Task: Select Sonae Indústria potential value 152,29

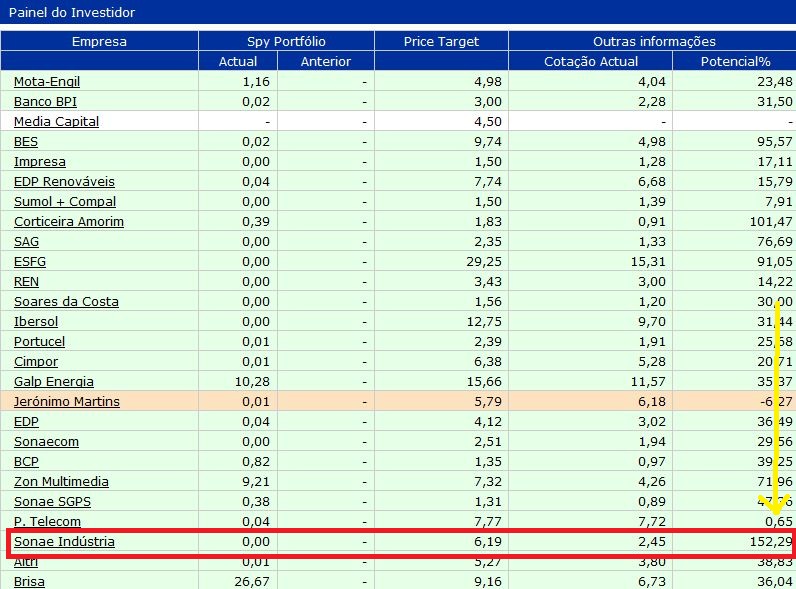Action: point(771,541)
